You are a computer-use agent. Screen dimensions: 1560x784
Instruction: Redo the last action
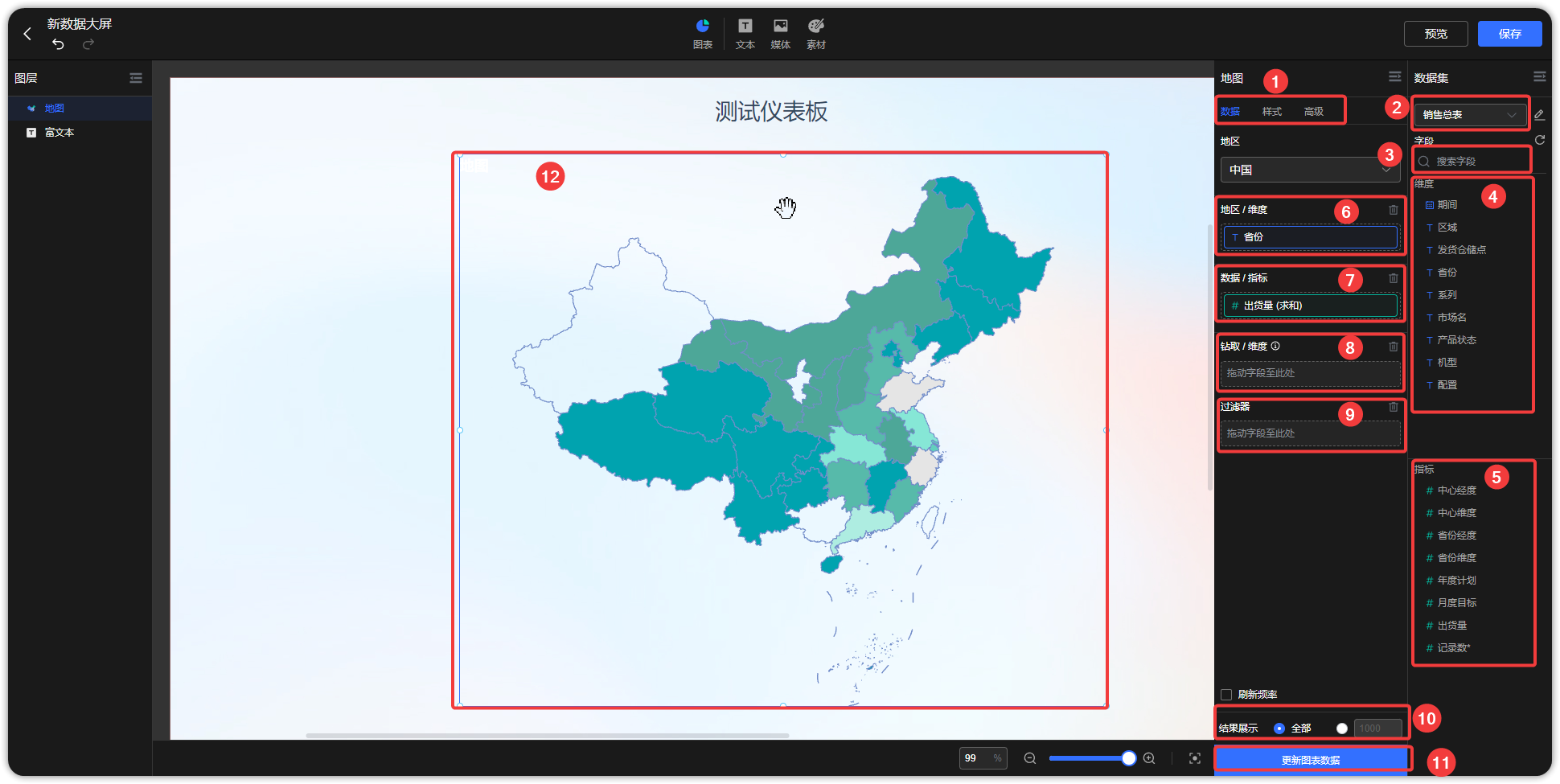pos(88,43)
